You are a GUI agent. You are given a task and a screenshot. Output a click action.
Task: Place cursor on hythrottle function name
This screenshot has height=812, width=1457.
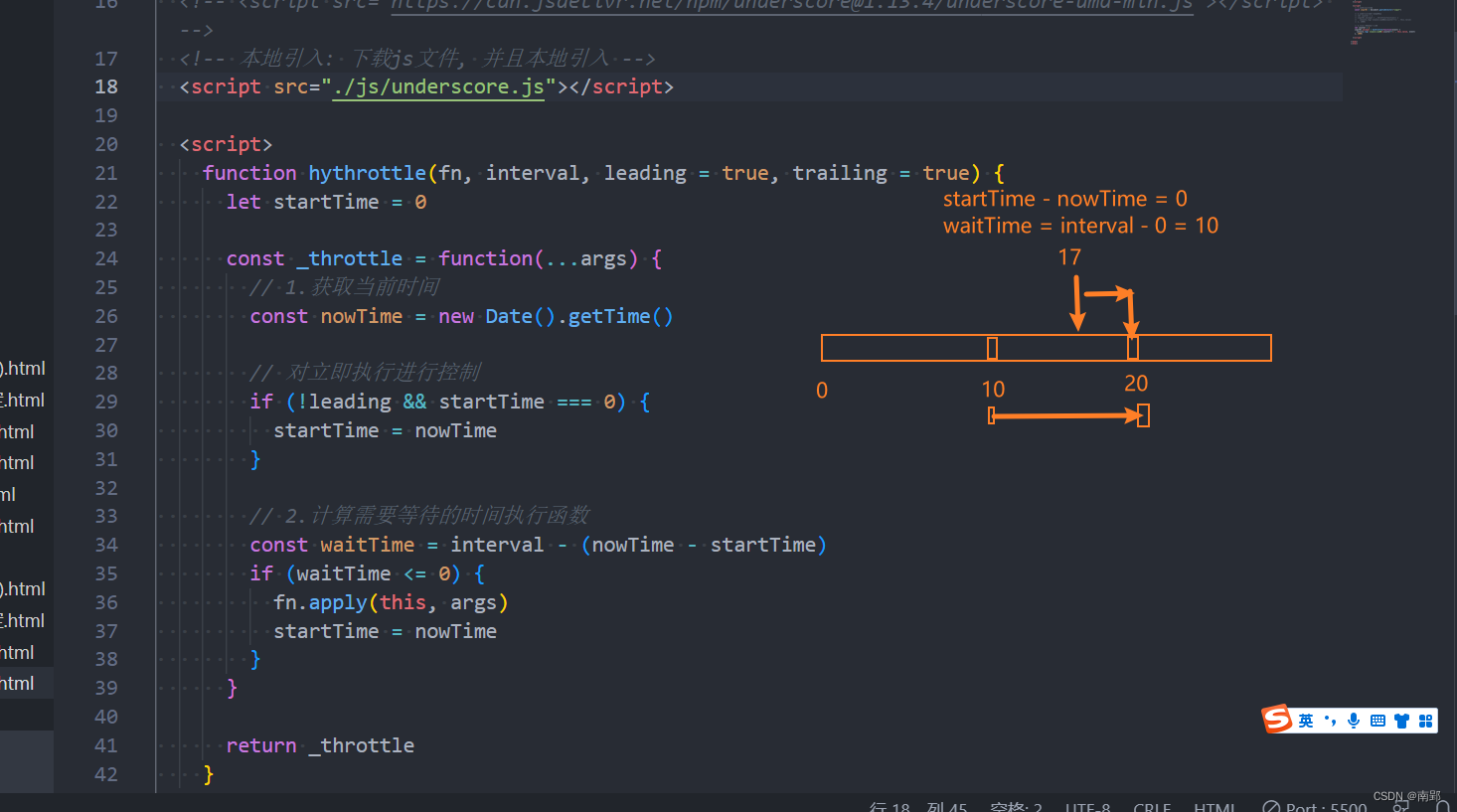click(367, 173)
